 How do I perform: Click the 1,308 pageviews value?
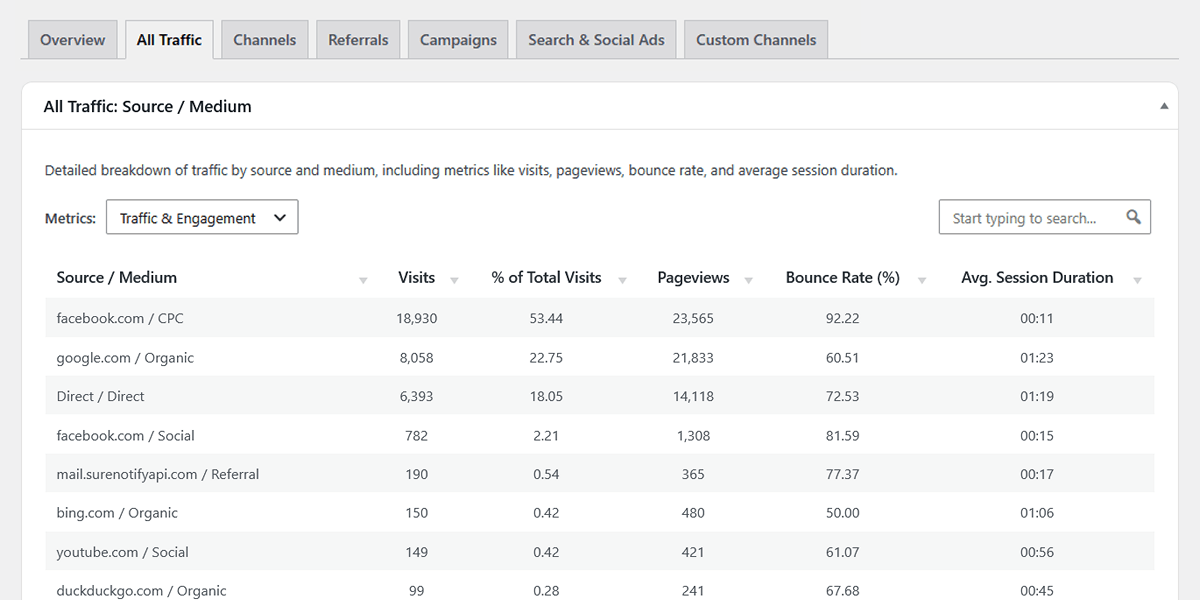tap(693, 435)
